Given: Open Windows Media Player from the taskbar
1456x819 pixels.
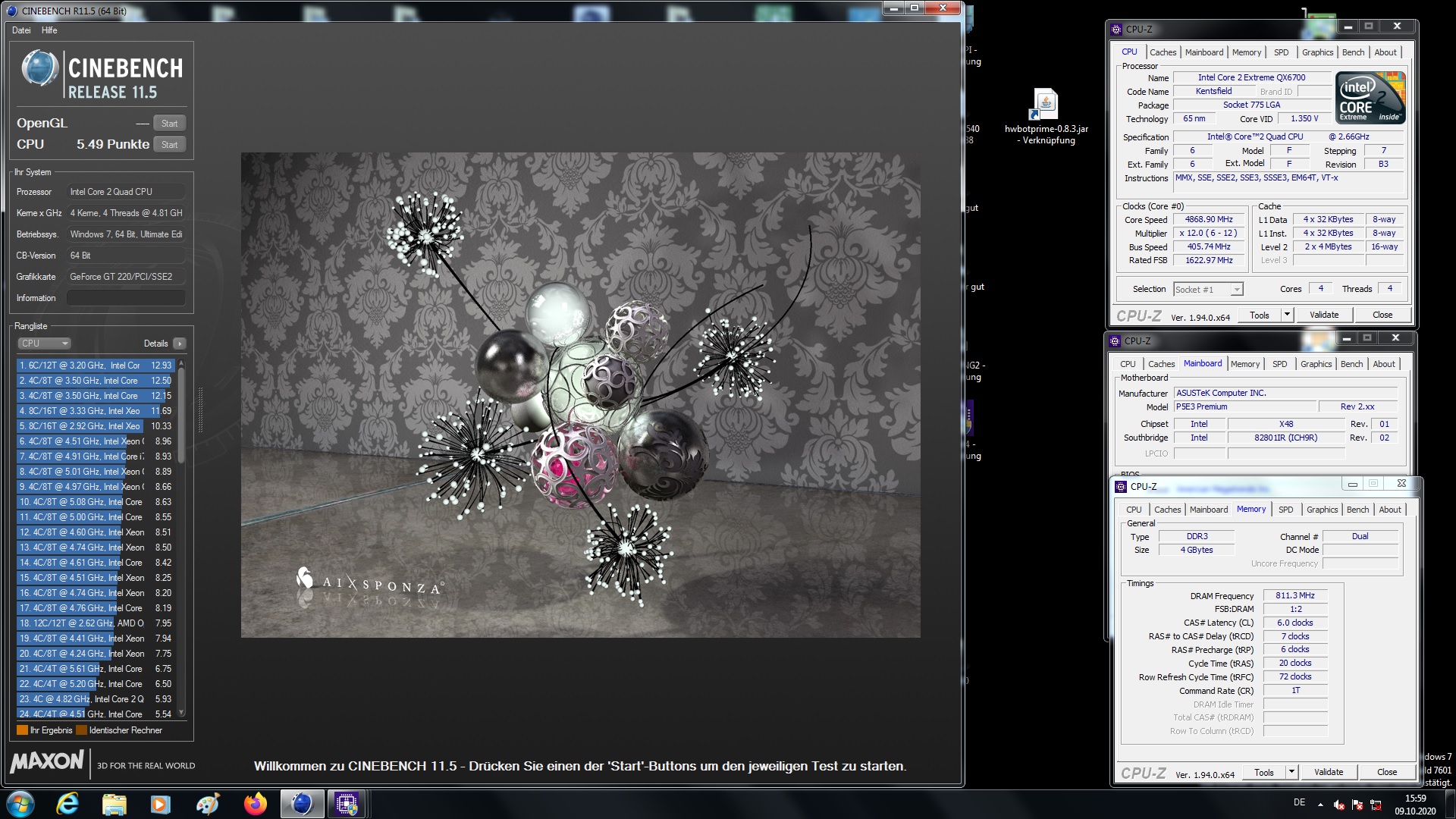Looking at the screenshot, I should coord(161,804).
